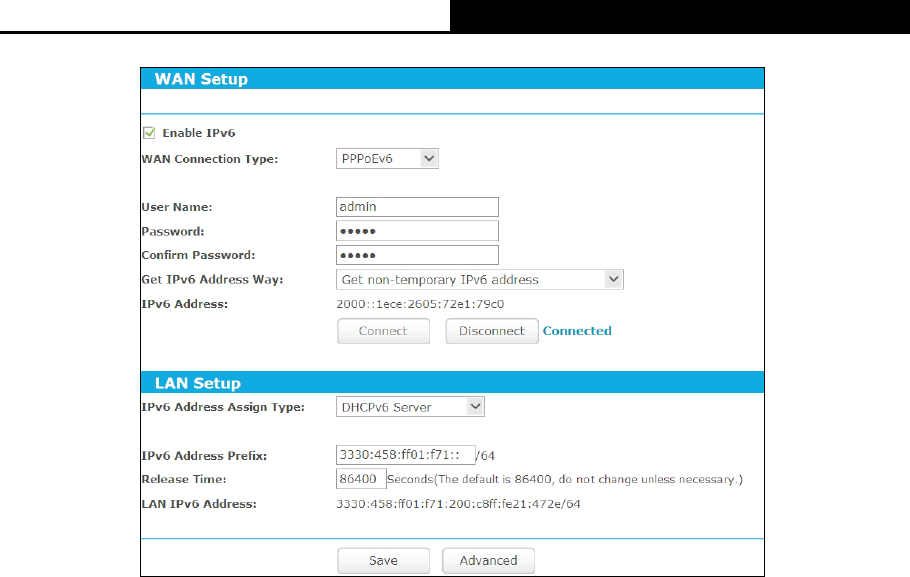Select the WAN IPv6 address 2000::1ece:2605:72e1:79c0

420,304
